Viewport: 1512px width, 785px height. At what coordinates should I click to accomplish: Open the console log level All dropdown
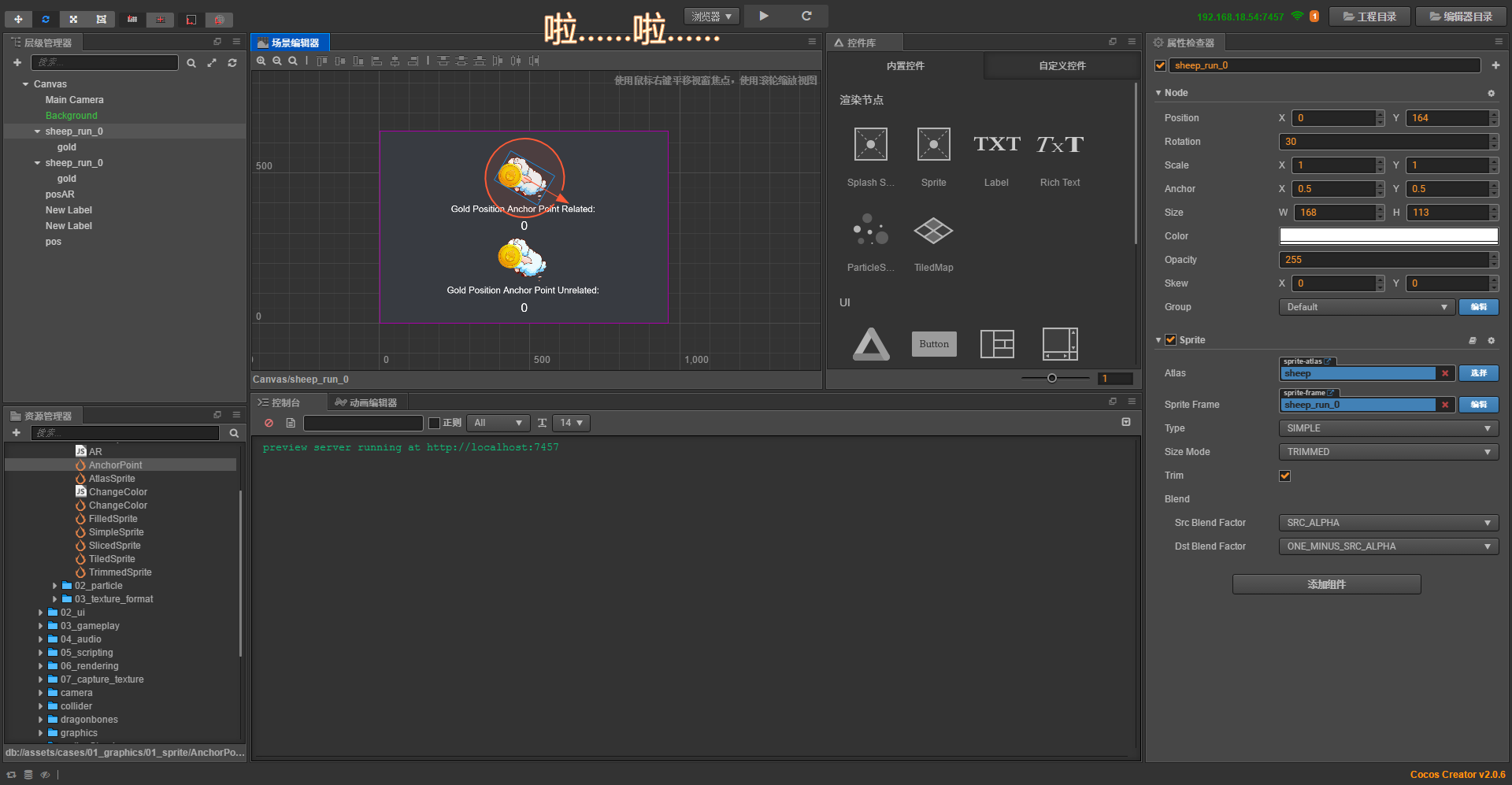click(498, 423)
